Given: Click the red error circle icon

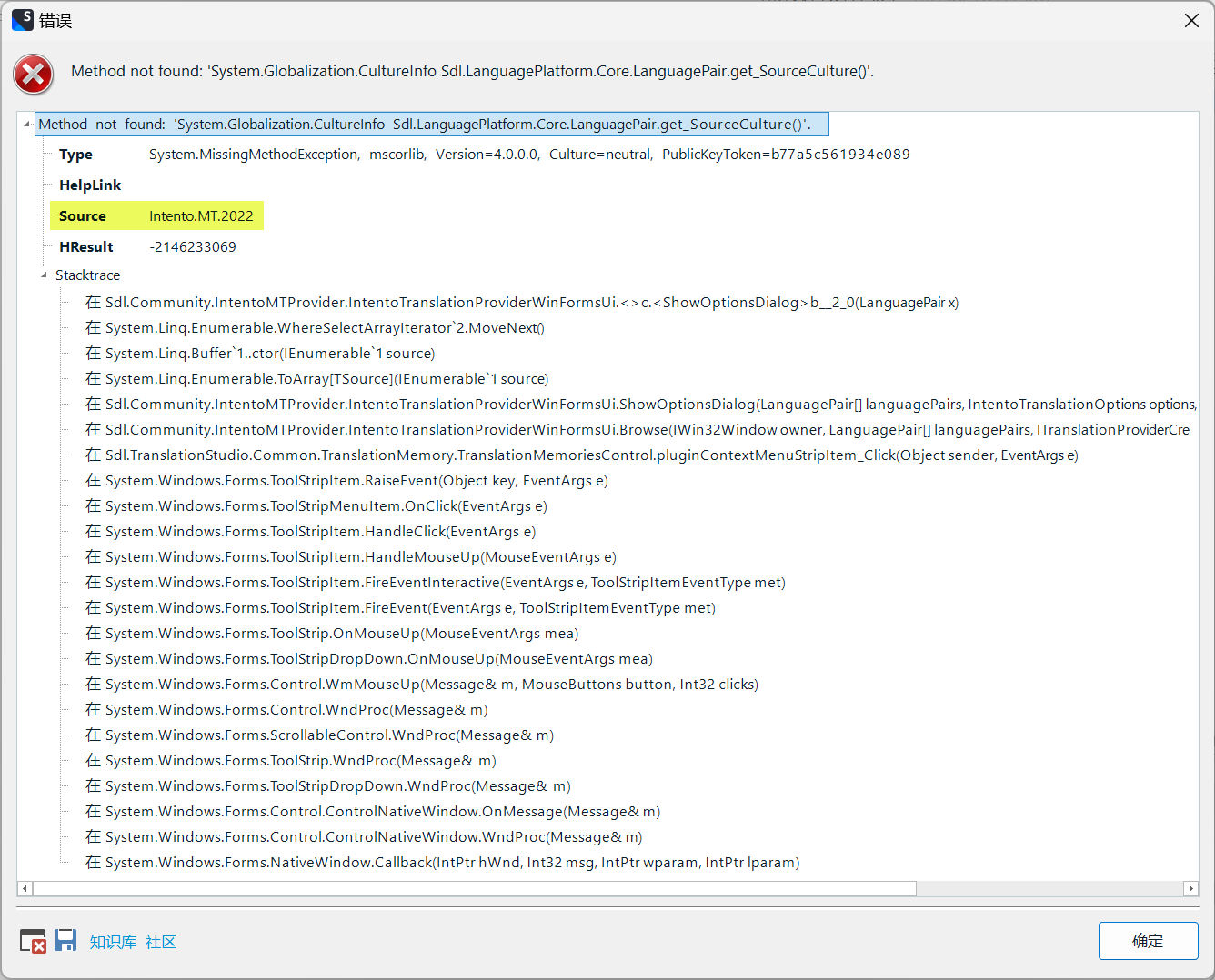Looking at the screenshot, I should click(34, 75).
